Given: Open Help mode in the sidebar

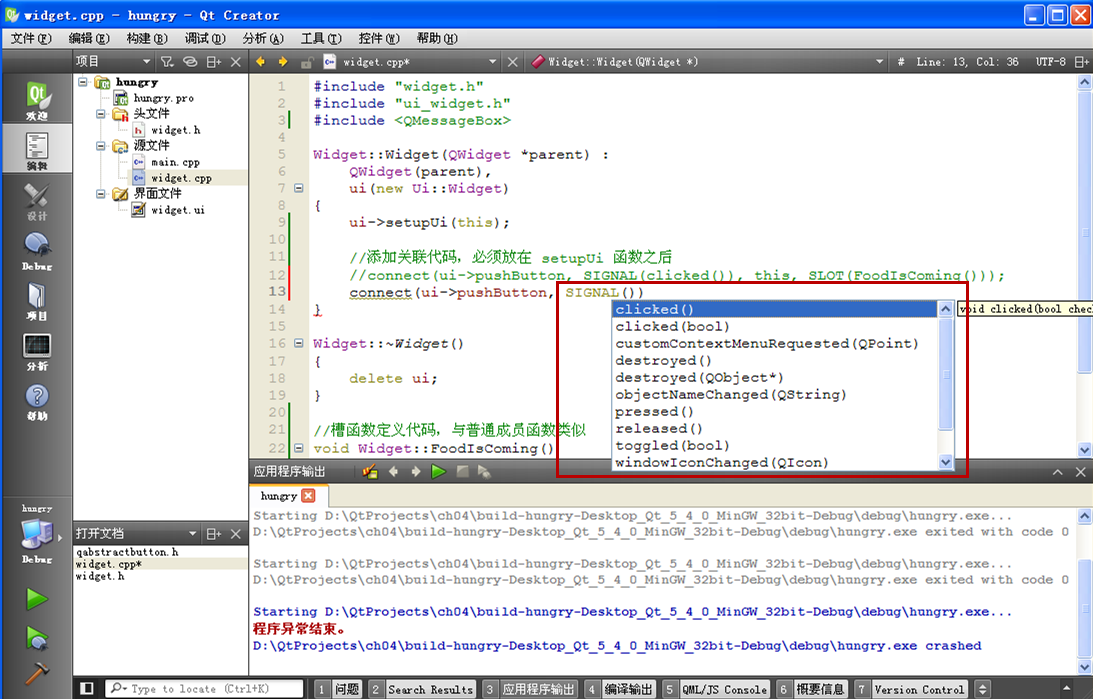Looking at the screenshot, I should pos(36,402).
